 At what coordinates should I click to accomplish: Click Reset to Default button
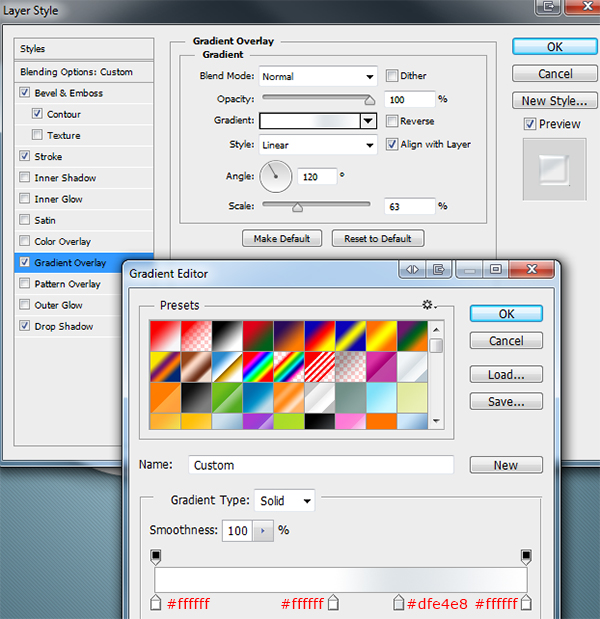(378, 238)
